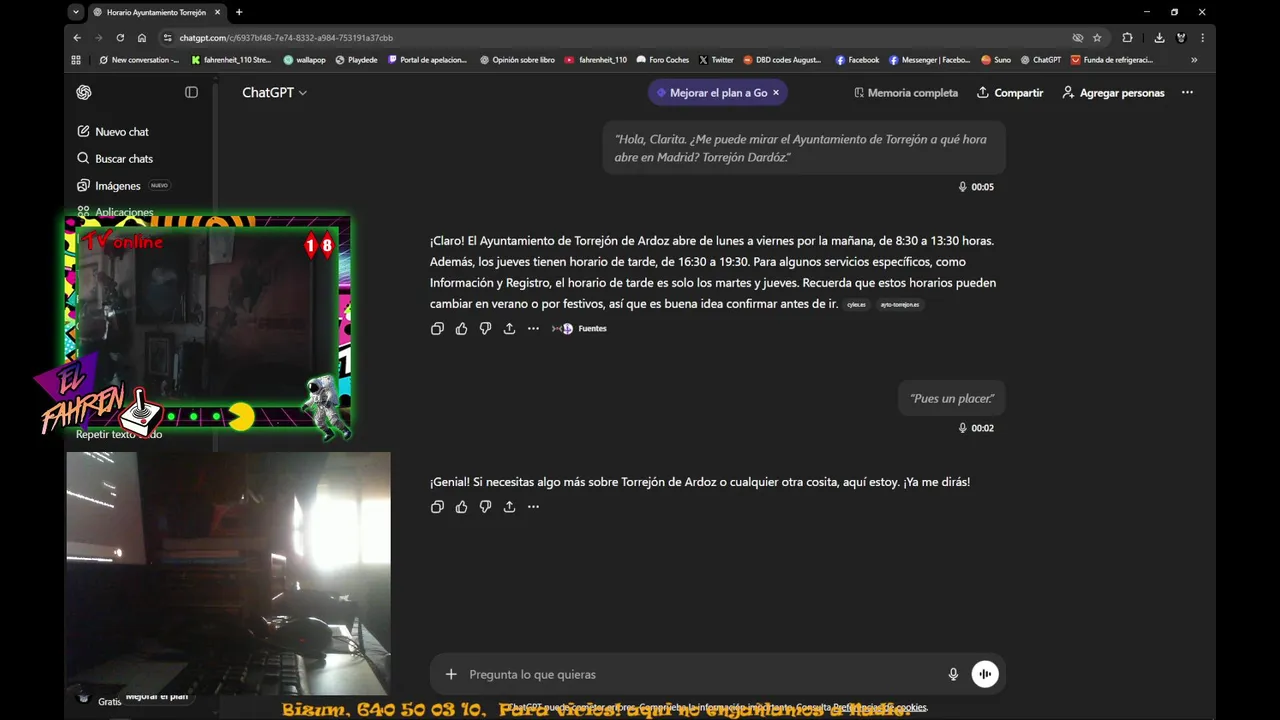Click the plus attach button in composer
Screen dimensions: 1280x720
(x=451, y=674)
